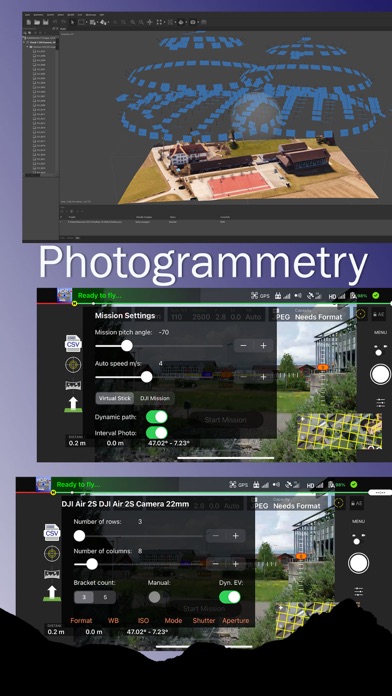This screenshot has width=392, height=696.
Task: Tap the HD signal indicator on Mission Settings screen
Action: point(337,296)
